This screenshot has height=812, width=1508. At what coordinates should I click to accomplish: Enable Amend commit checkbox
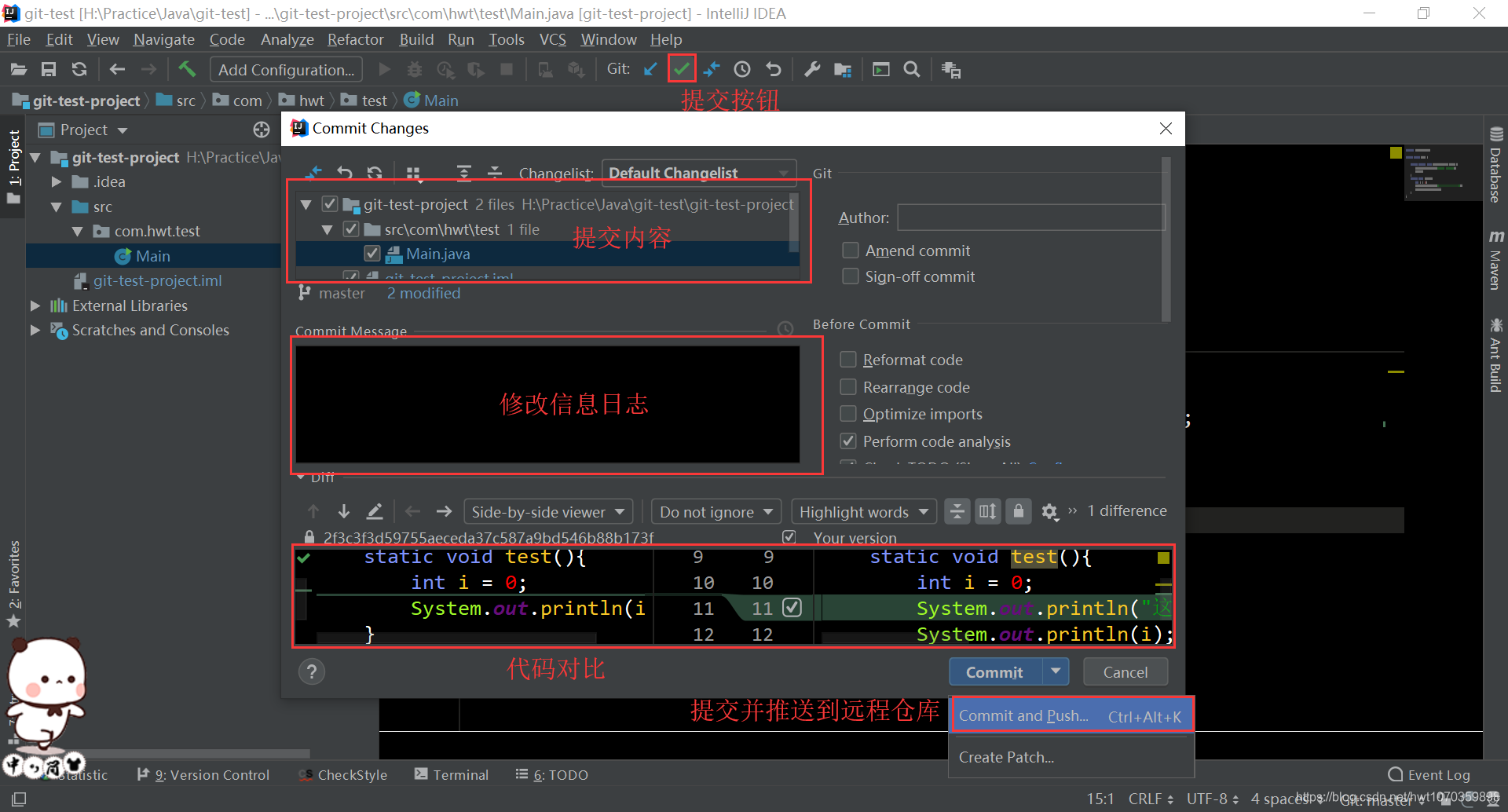(x=850, y=251)
